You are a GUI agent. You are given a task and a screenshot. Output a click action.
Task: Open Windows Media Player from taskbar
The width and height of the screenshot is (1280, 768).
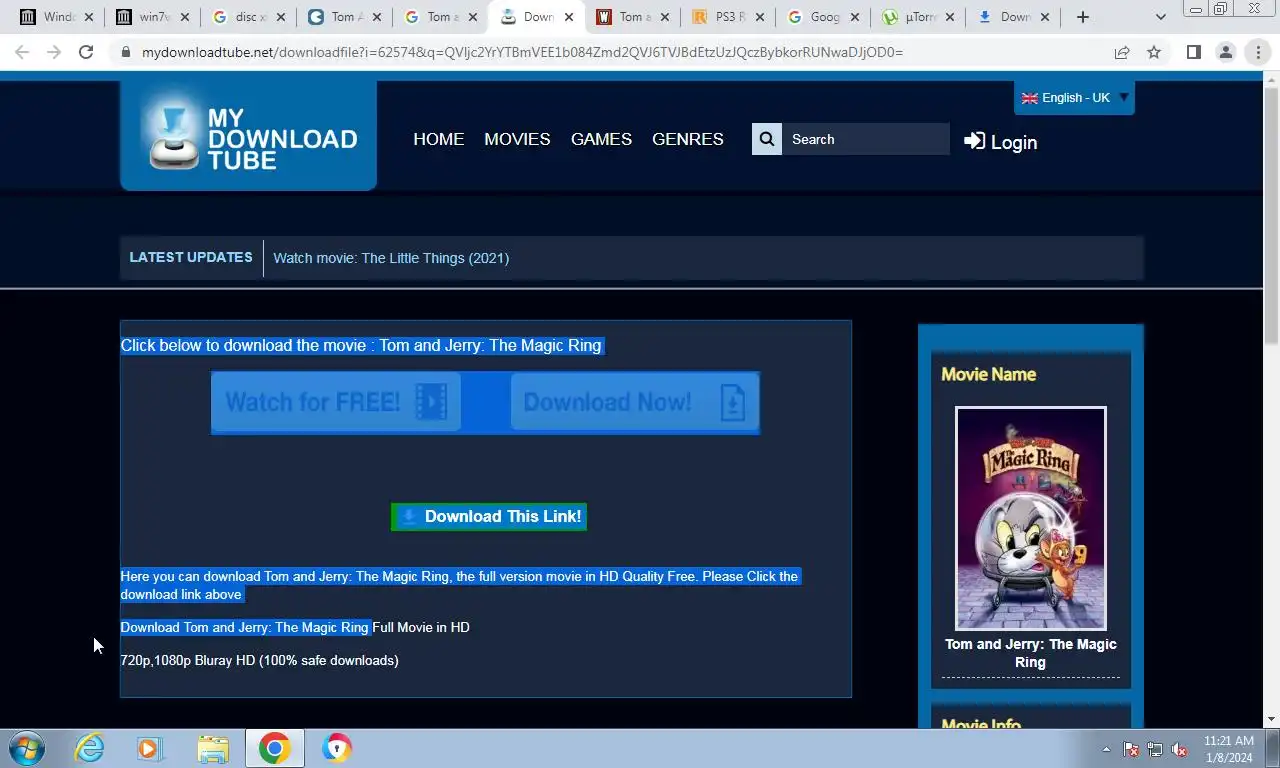[150, 748]
